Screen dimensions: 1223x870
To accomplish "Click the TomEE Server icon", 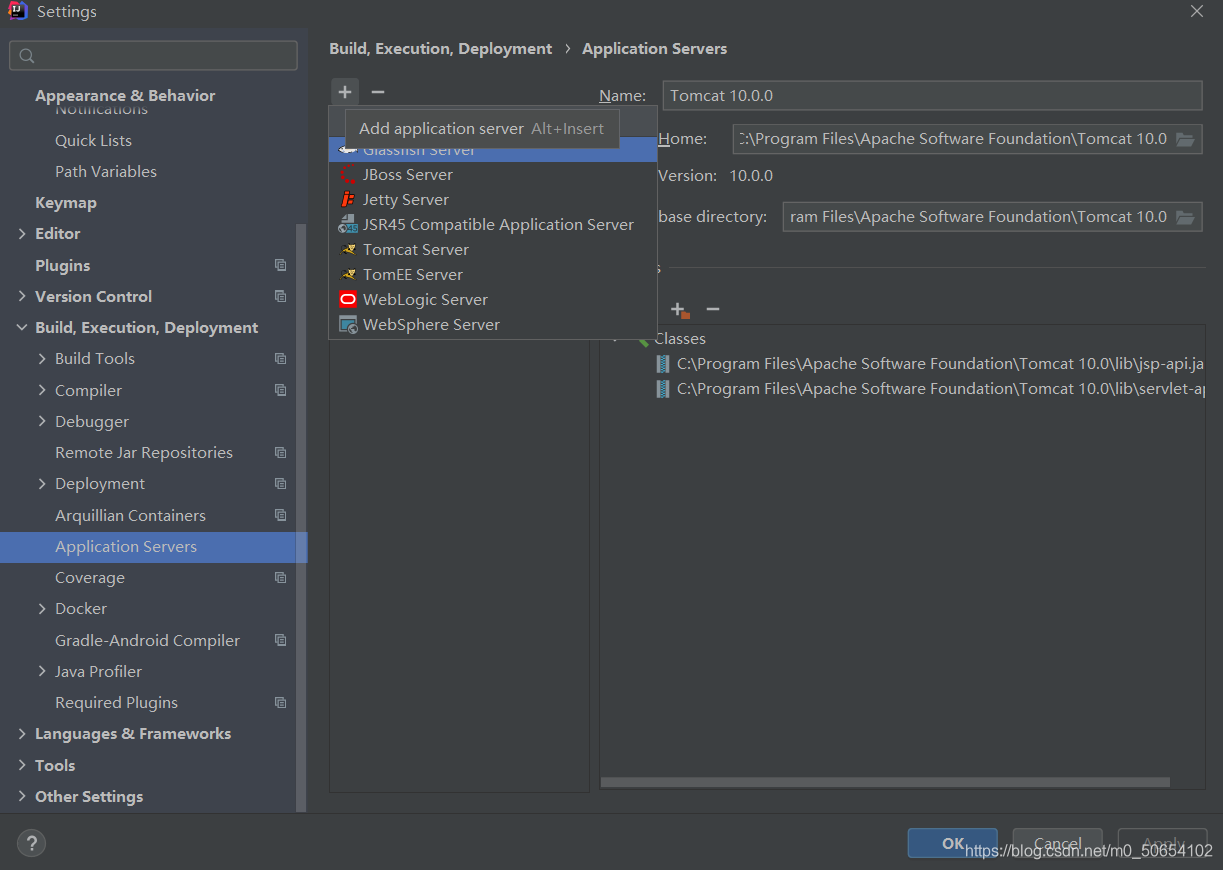I will 348,275.
